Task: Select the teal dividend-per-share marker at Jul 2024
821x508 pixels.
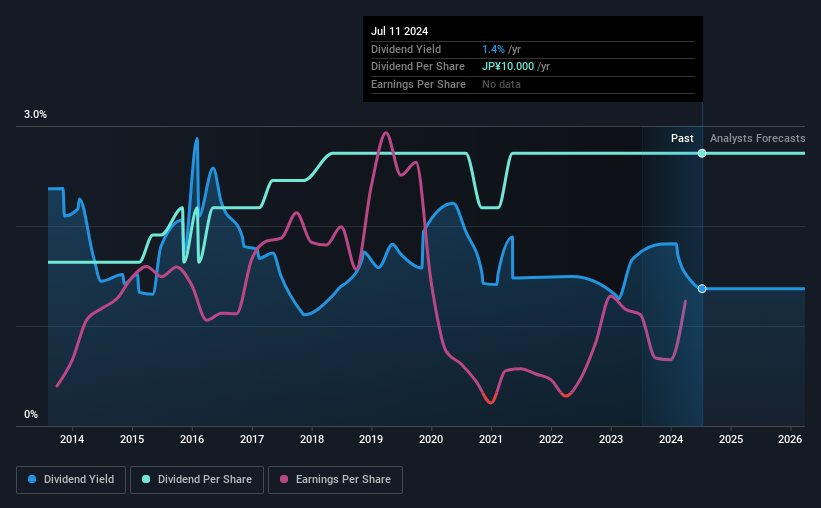Action: point(702,153)
